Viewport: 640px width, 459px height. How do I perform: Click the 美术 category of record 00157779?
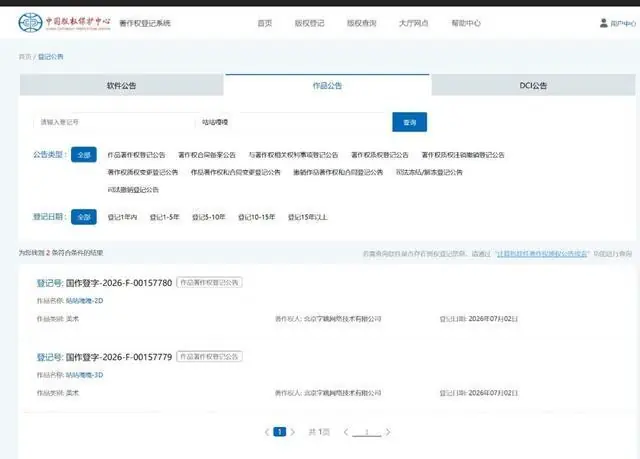coord(73,393)
